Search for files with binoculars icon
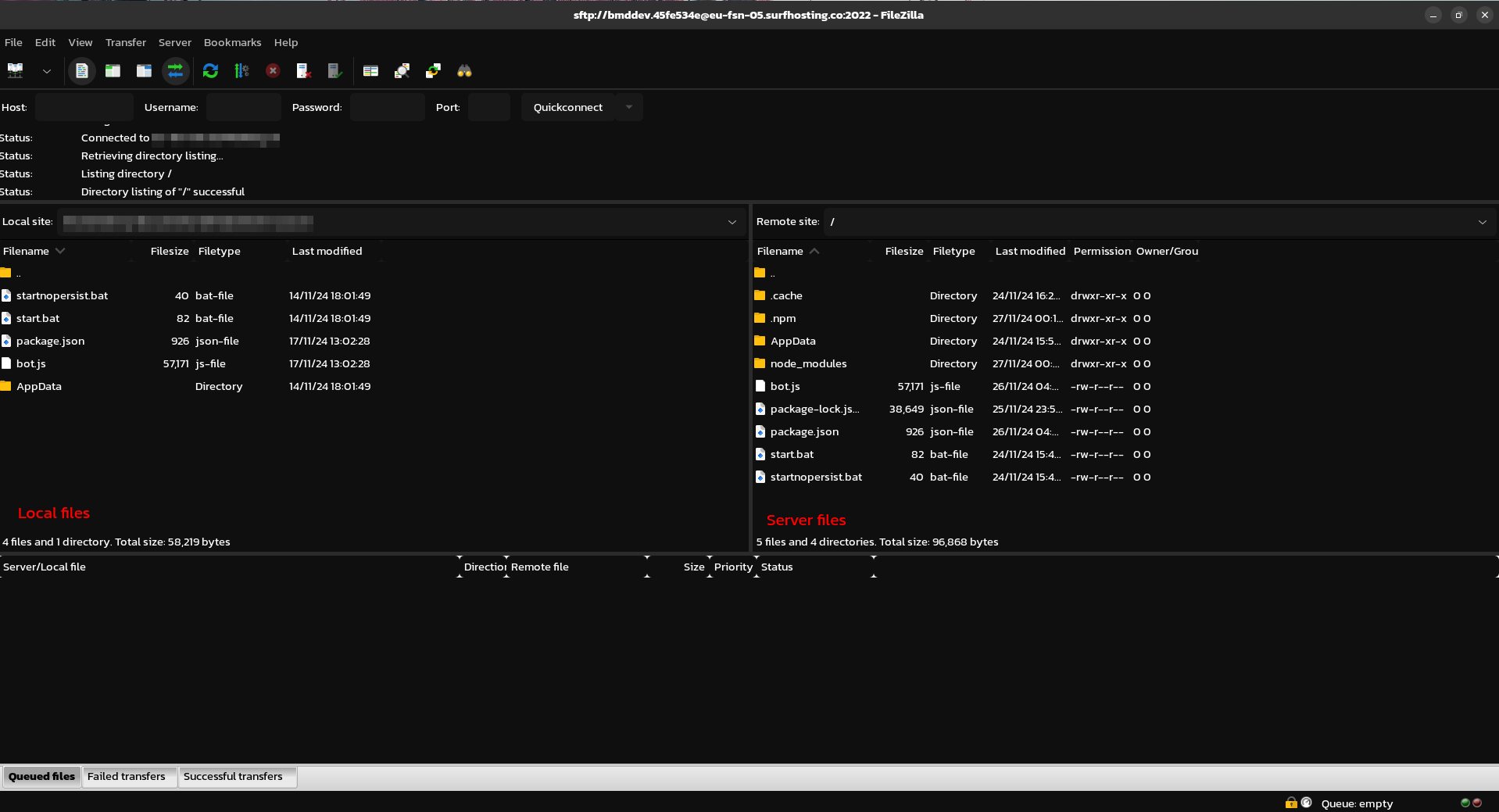 (x=464, y=71)
